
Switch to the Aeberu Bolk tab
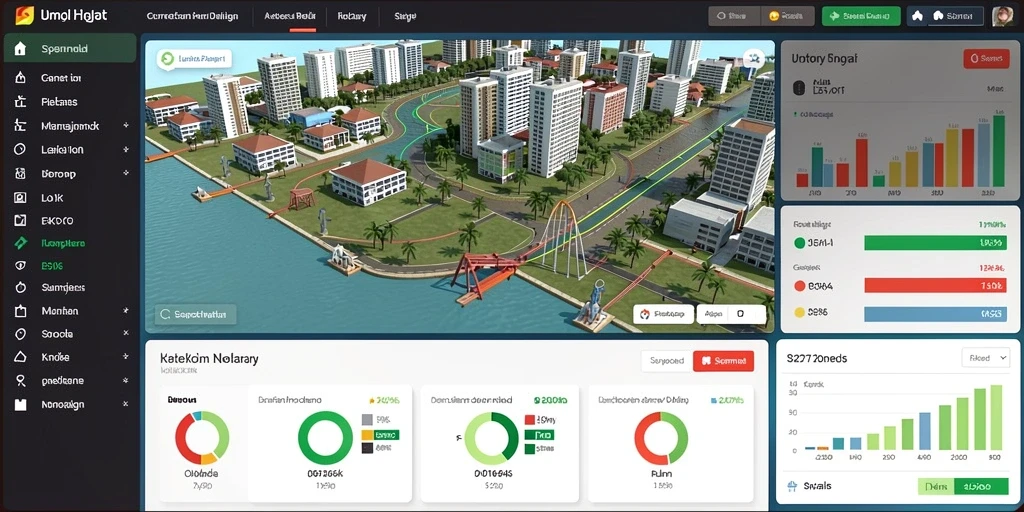click(290, 16)
